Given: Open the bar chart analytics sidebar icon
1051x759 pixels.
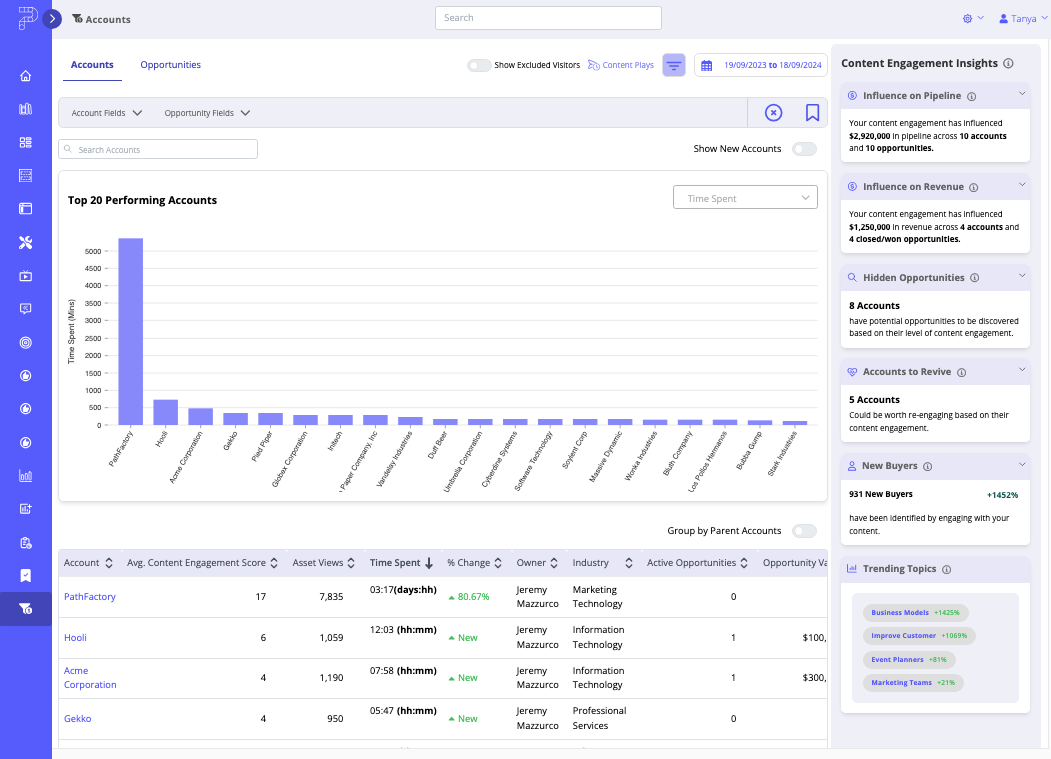Looking at the screenshot, I should (x=25, y=476).
